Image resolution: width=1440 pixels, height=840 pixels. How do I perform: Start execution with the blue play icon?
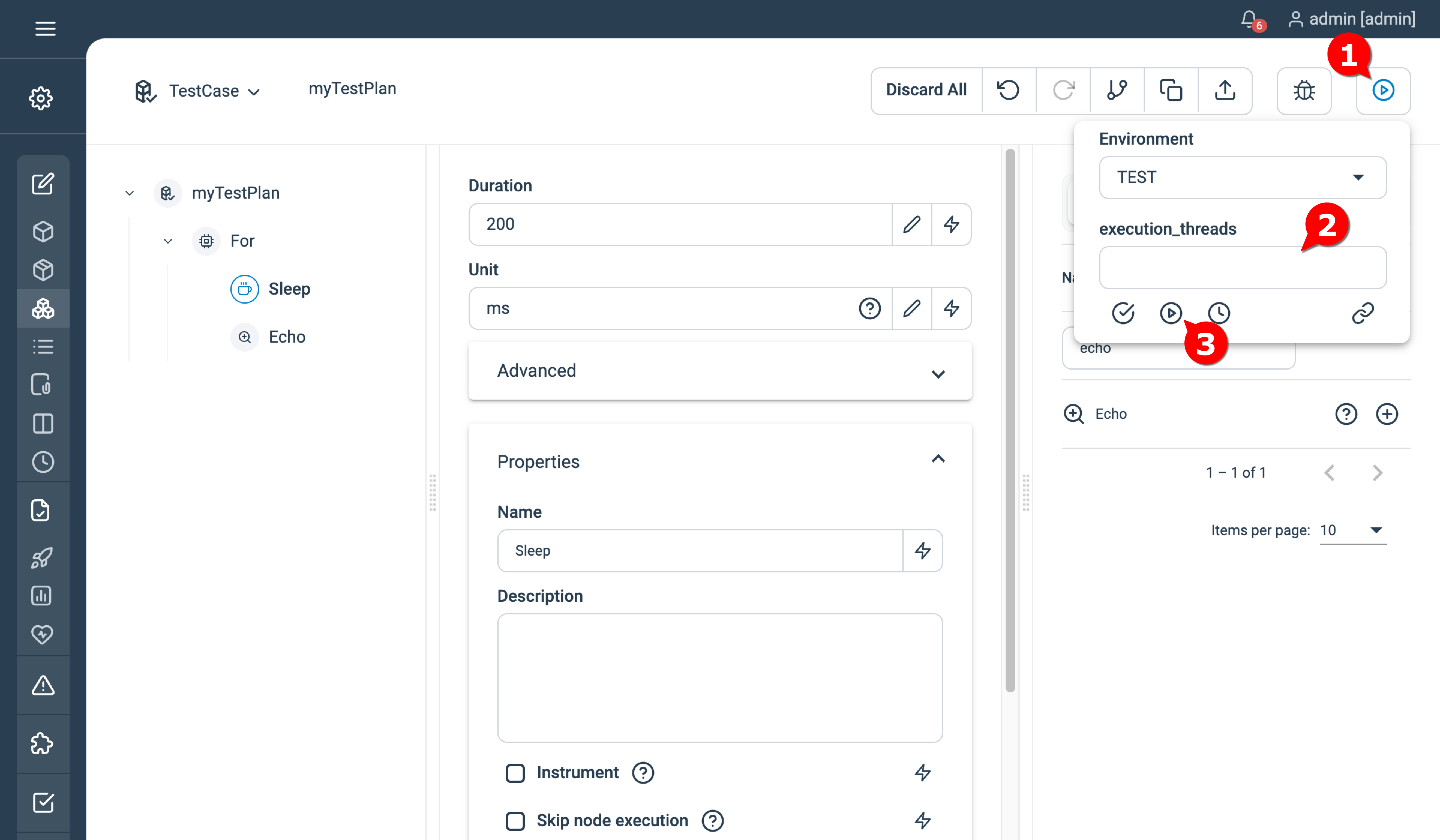click(1383, 90)
